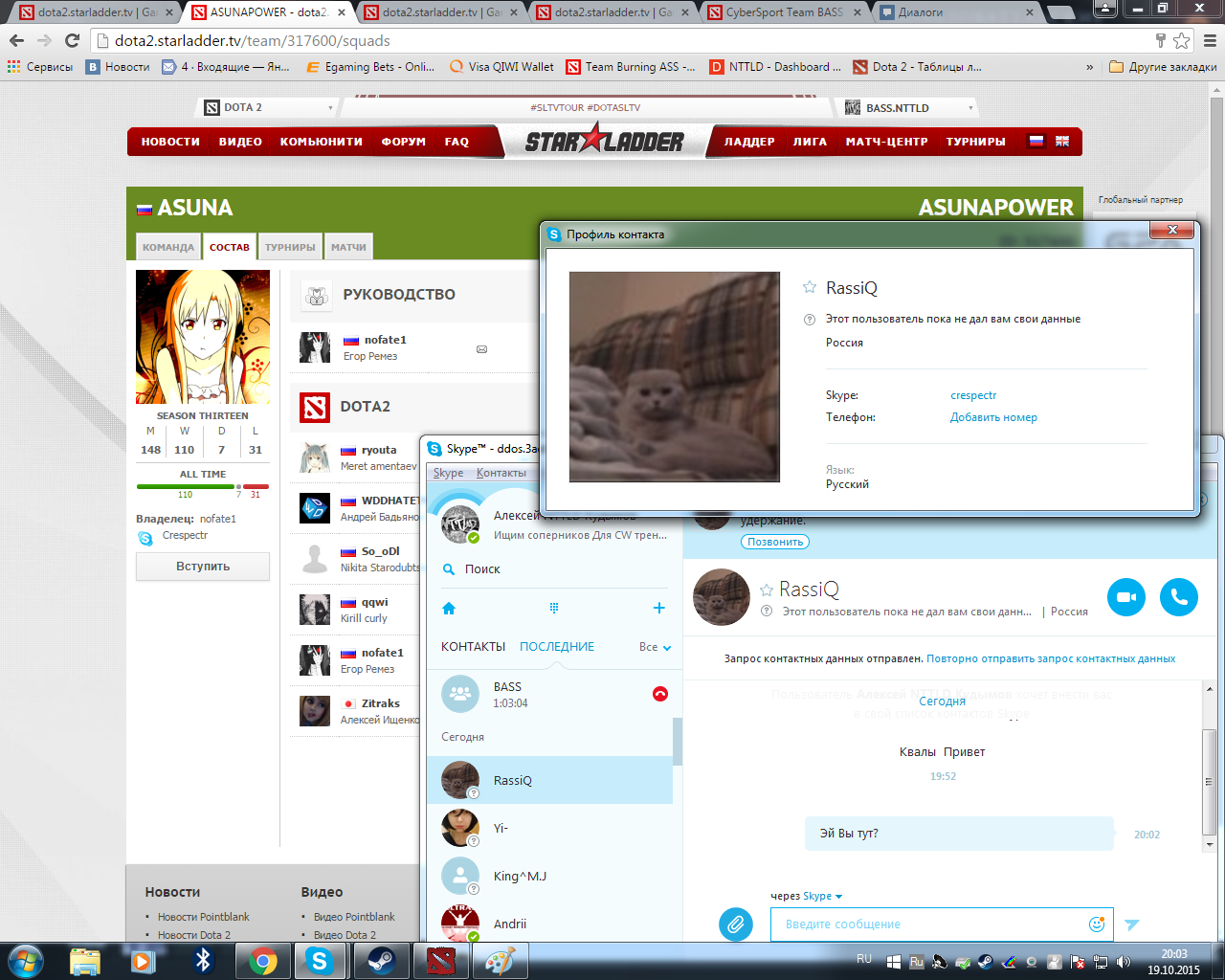This screenshot has height=980, width=1225.
Task: Click the crespectr Skype name link
Action: [x=973, y=395]
